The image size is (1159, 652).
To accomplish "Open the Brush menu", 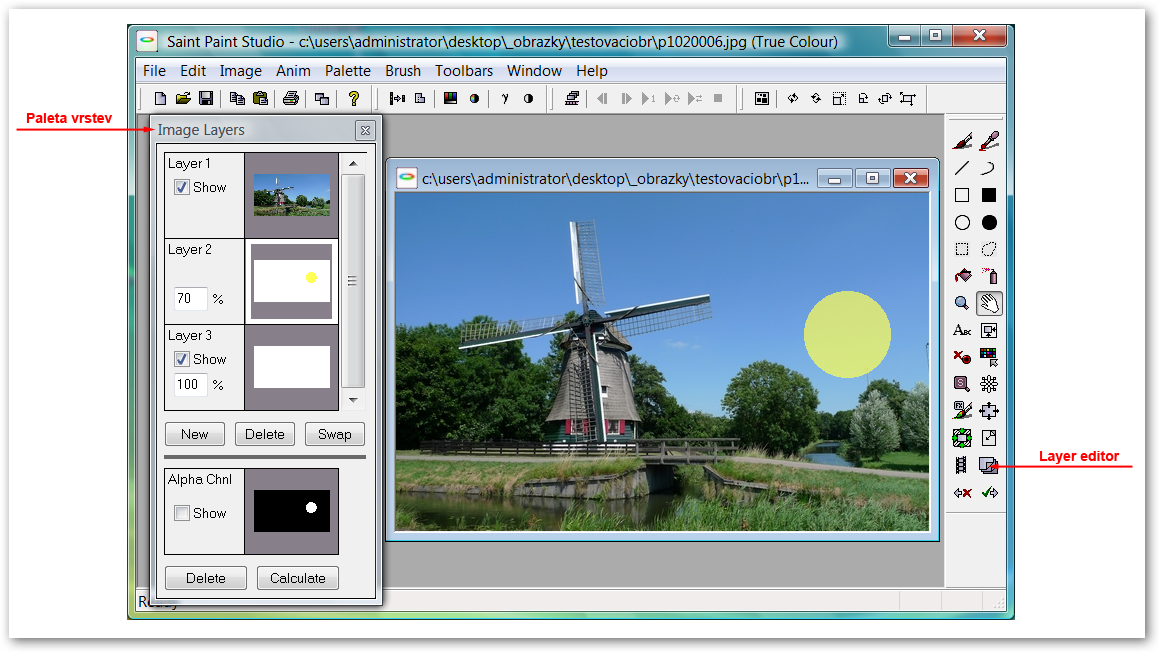I will point(403,71).
